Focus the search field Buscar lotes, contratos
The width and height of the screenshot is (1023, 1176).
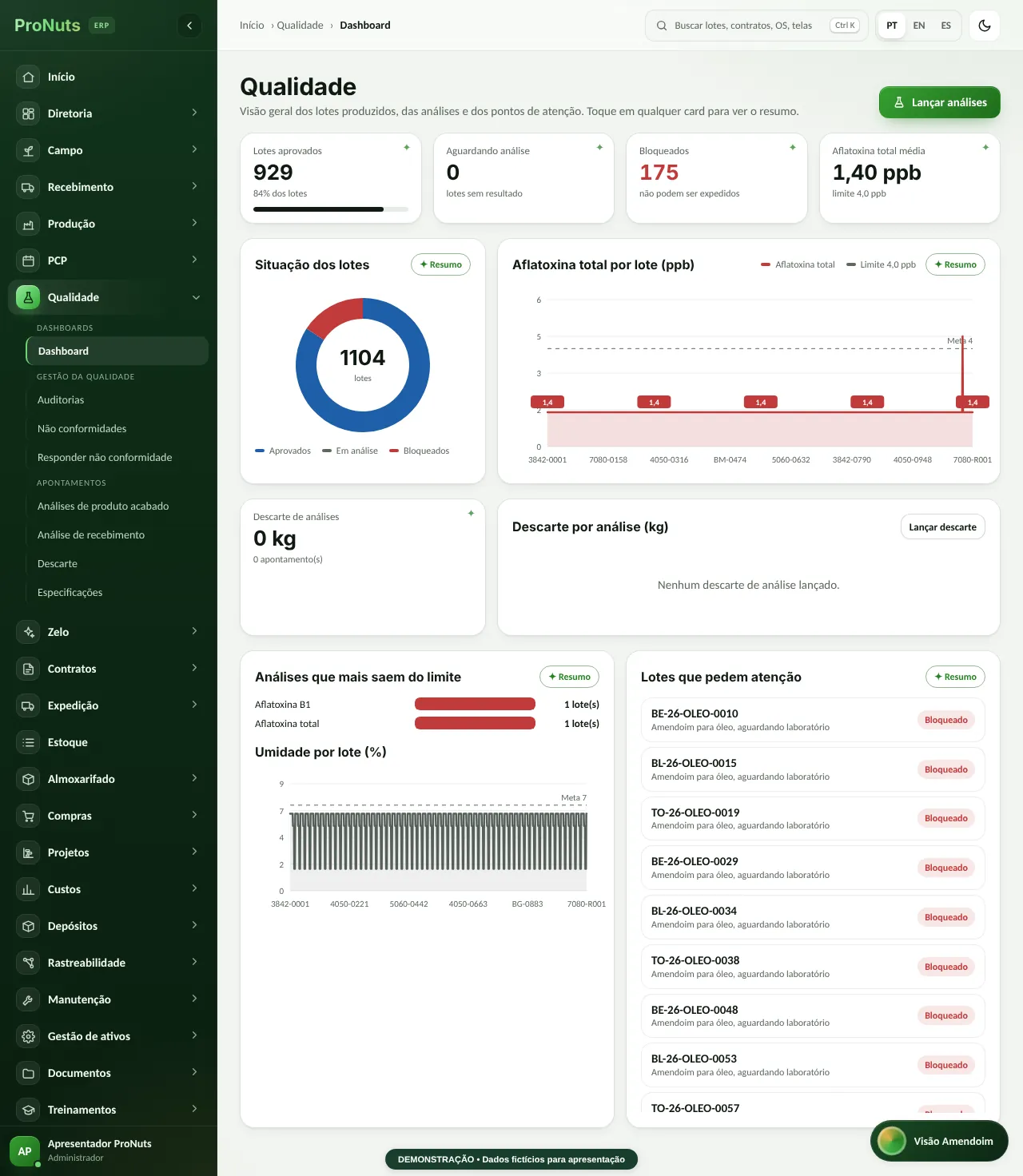(x=756, y=26)
